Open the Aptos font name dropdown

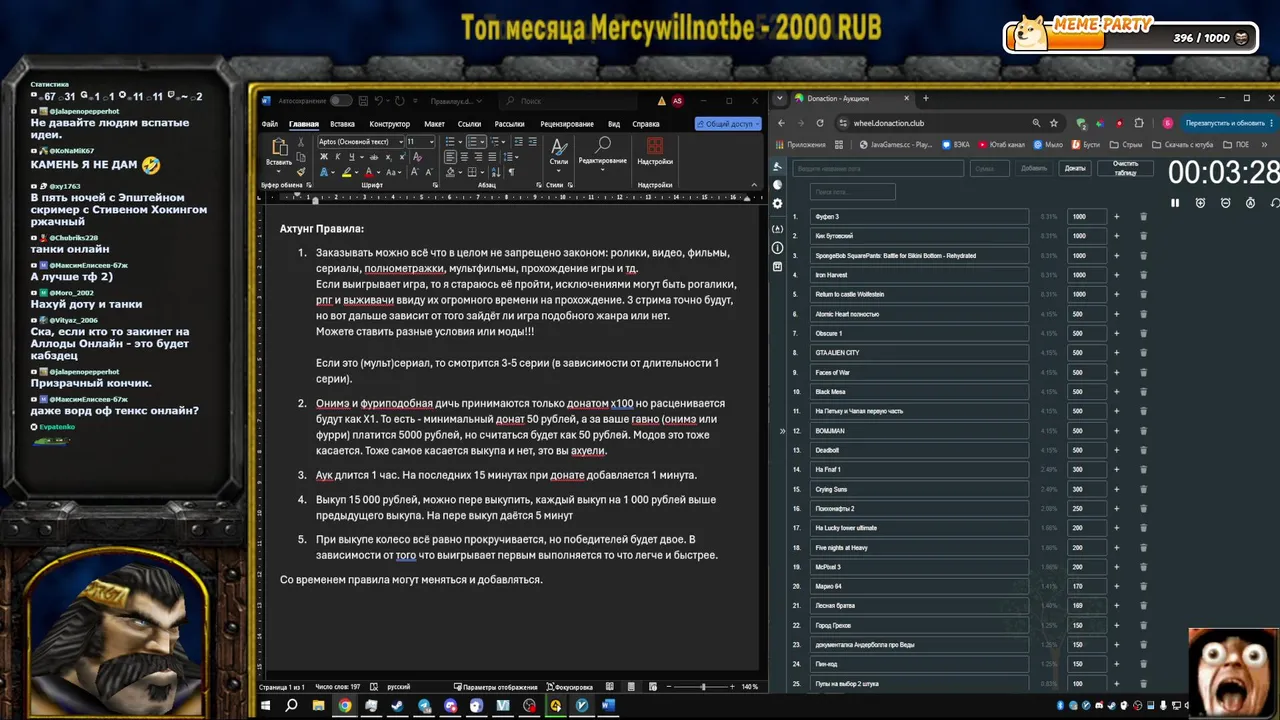(x=401, y=142)
